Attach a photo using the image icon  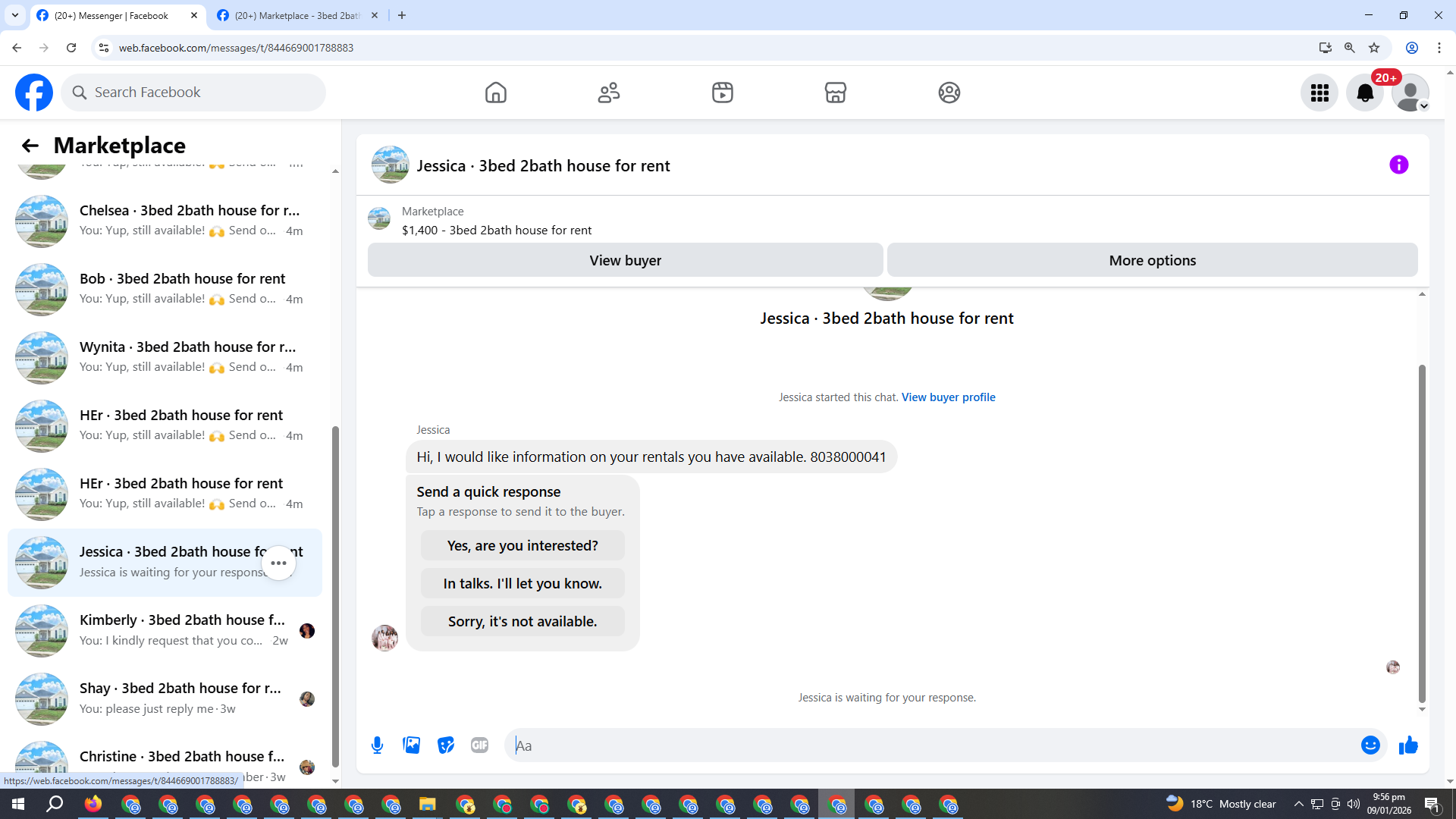(x=411, y=745)
